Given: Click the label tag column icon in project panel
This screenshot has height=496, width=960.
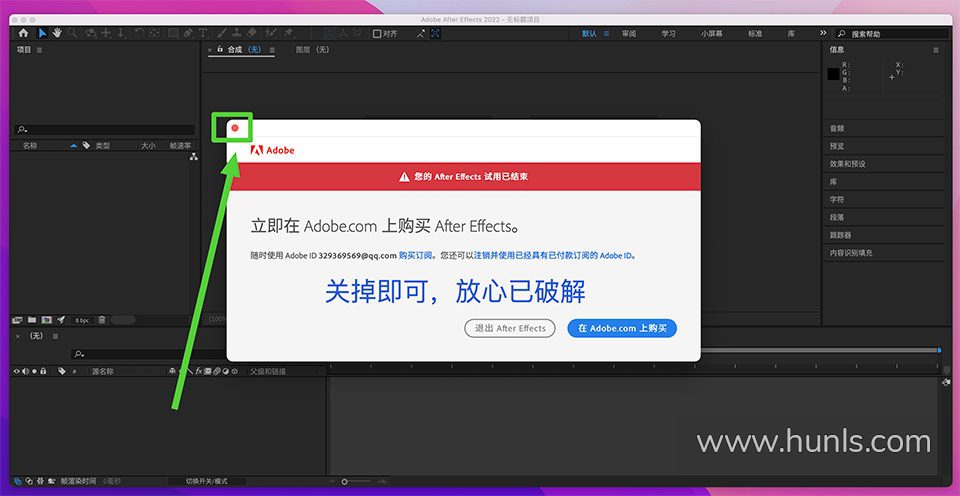Looking at the screenshot, I should point(86,146).
